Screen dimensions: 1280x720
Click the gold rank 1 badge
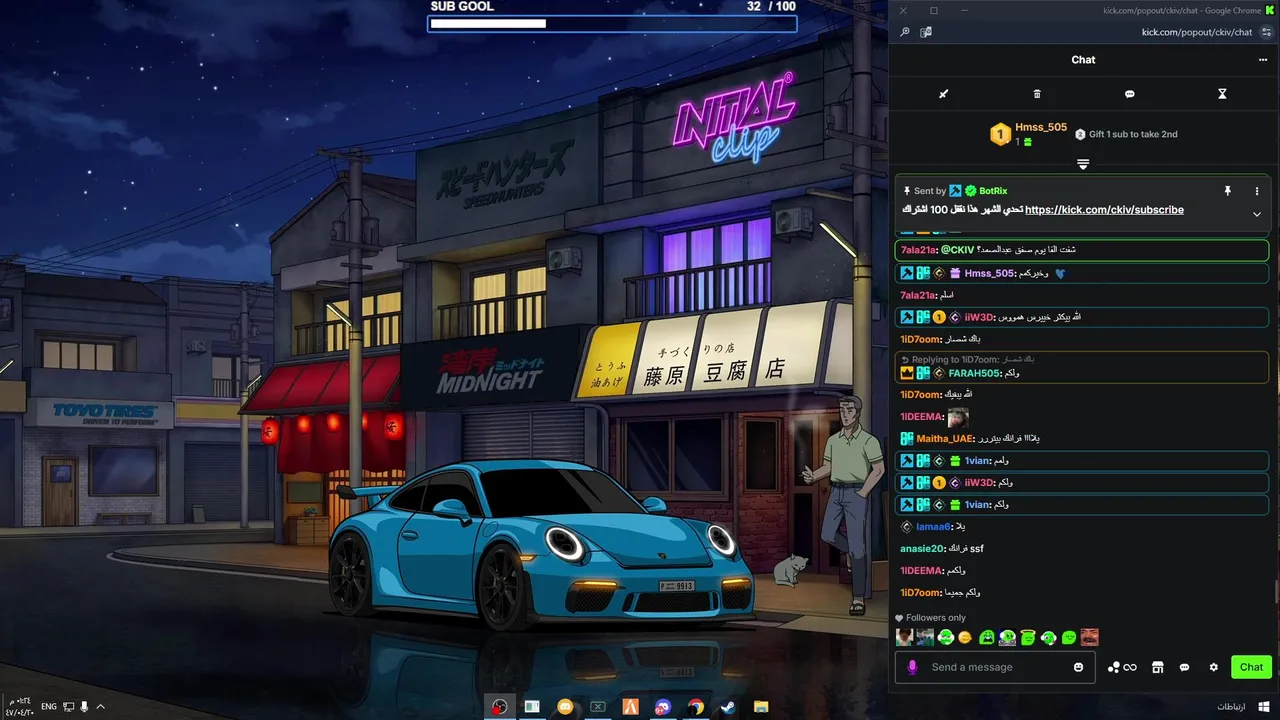point(1000,134)
